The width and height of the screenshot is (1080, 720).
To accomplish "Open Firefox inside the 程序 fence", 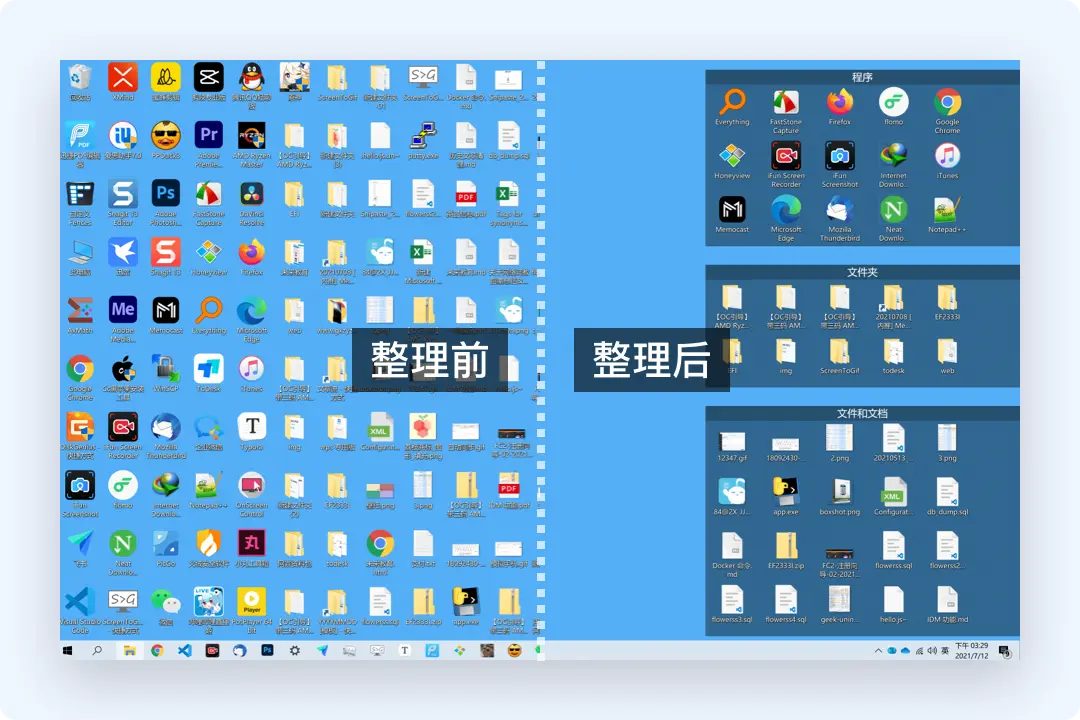I will 839,102.
